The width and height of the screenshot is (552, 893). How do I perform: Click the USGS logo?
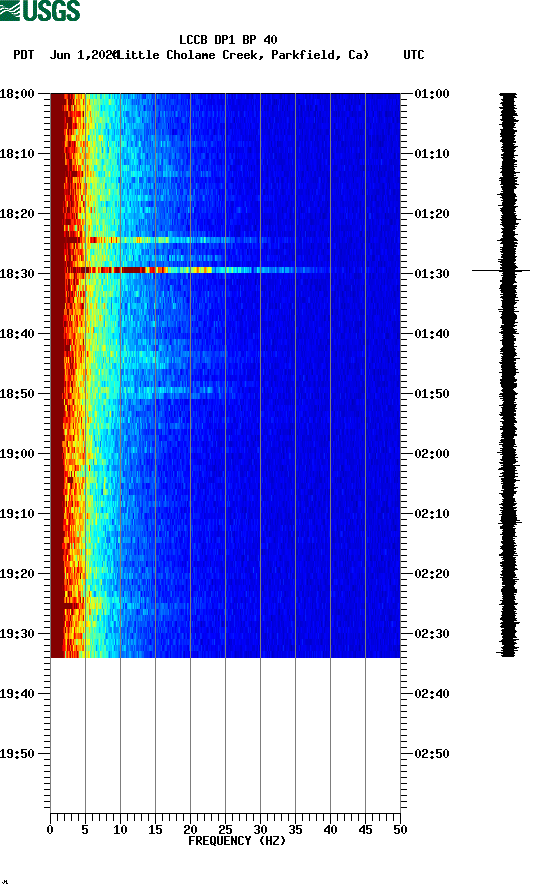coord(40,10)
